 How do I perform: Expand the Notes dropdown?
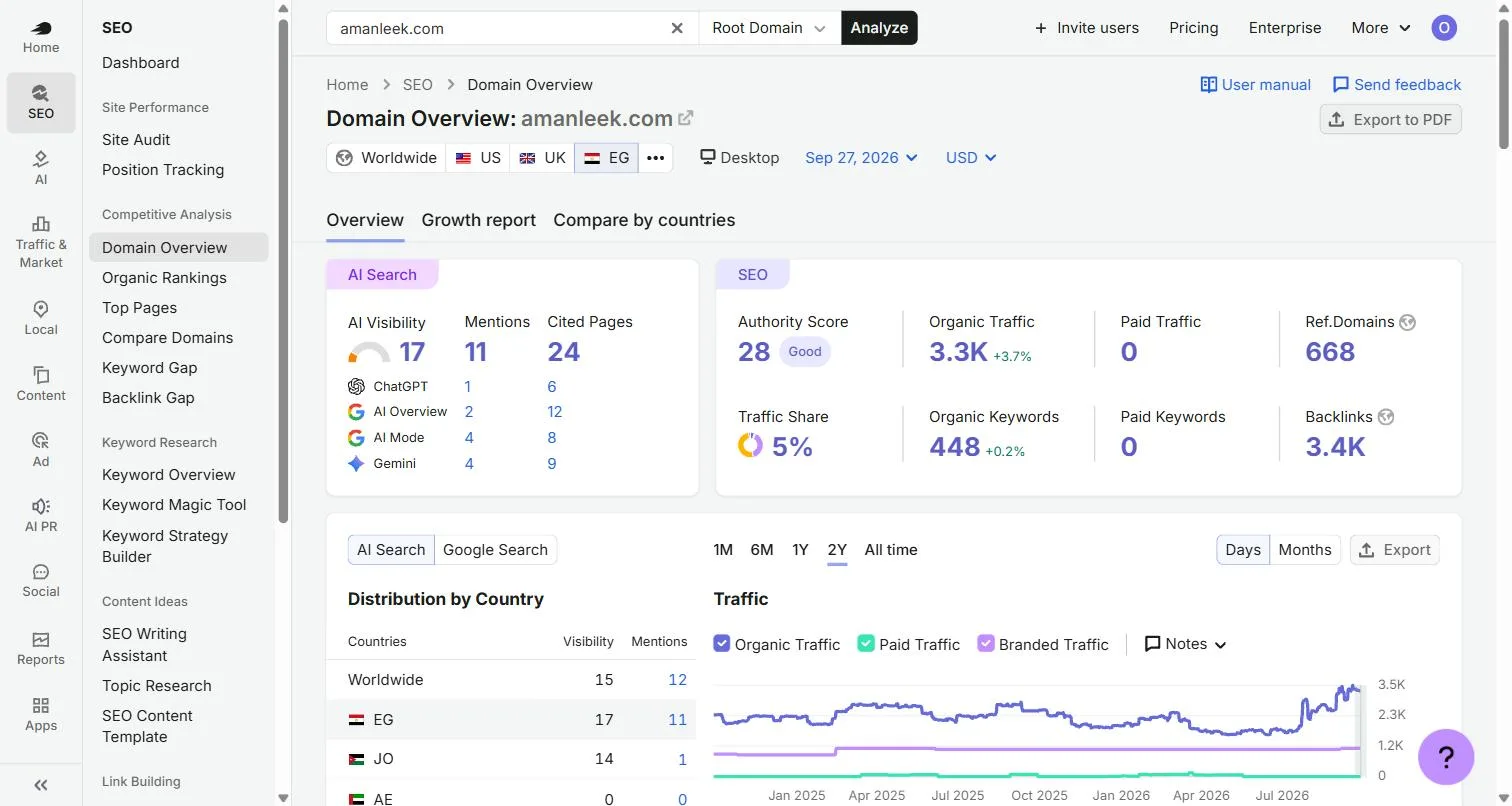(1185, 644)
